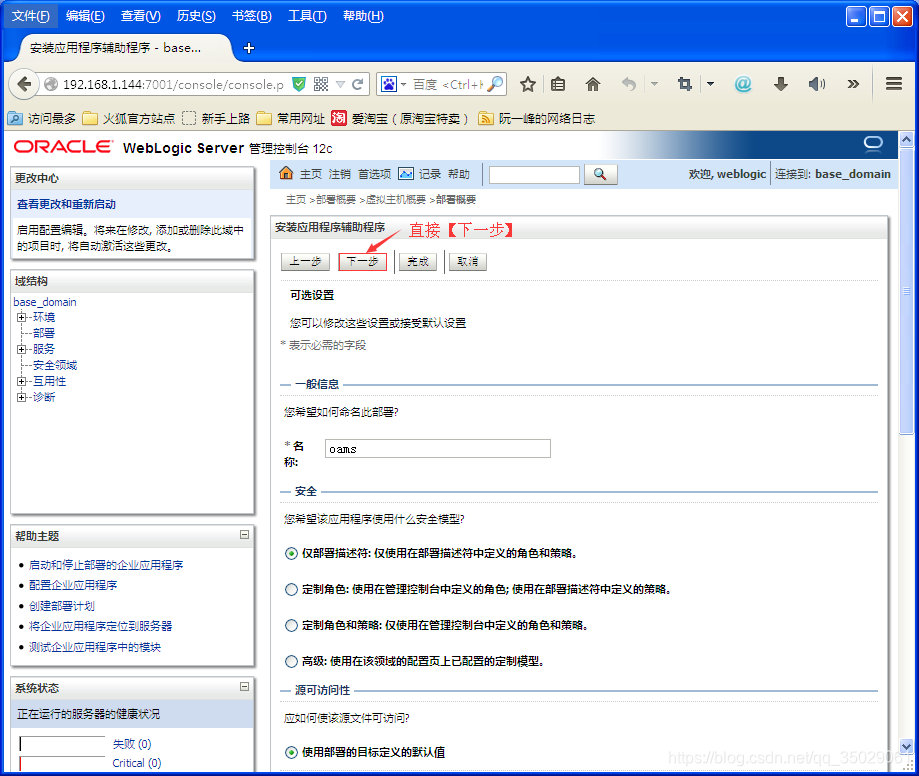Collapse the 系统状态 panel
This screenshot has width=919, height=776.
[244, 686]
